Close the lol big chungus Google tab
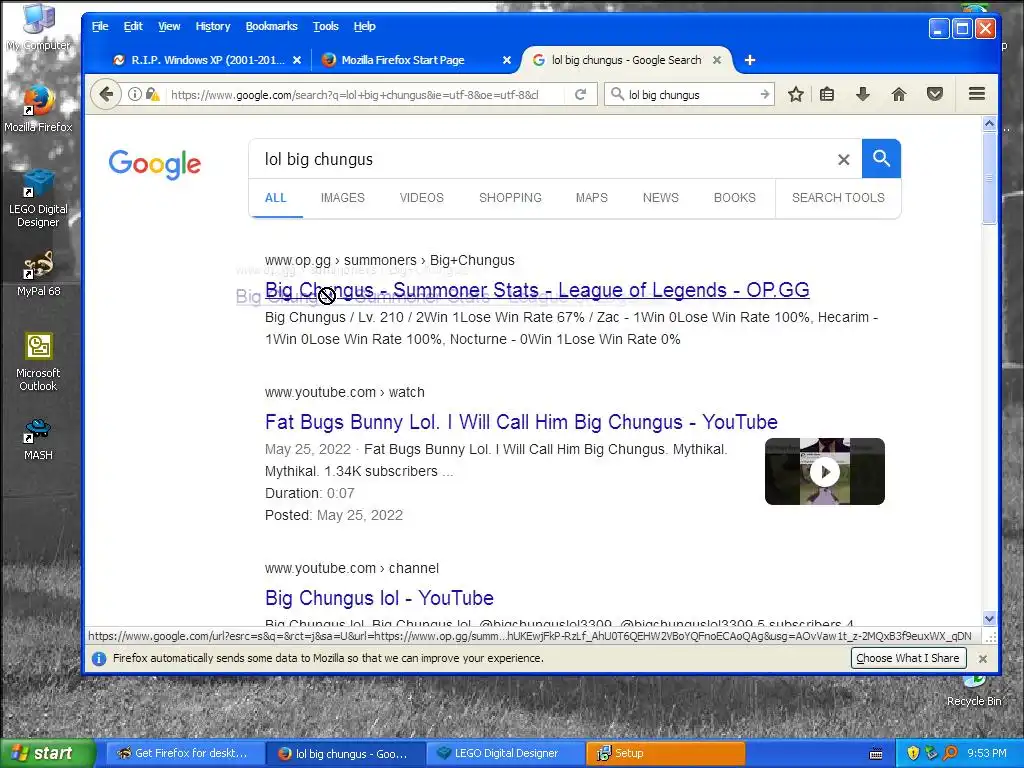The image size is (1024, 768). tap(716, 60)
